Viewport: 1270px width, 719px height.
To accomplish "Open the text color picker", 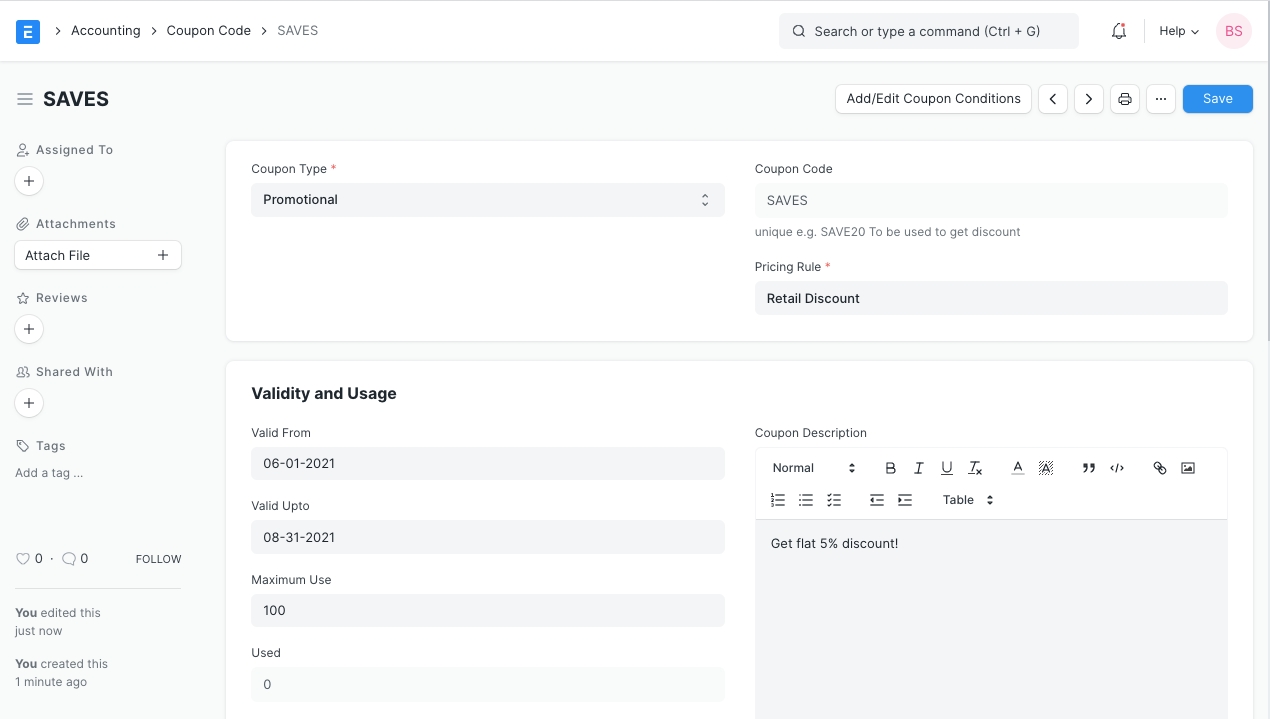I will [x=1017, y=468].
